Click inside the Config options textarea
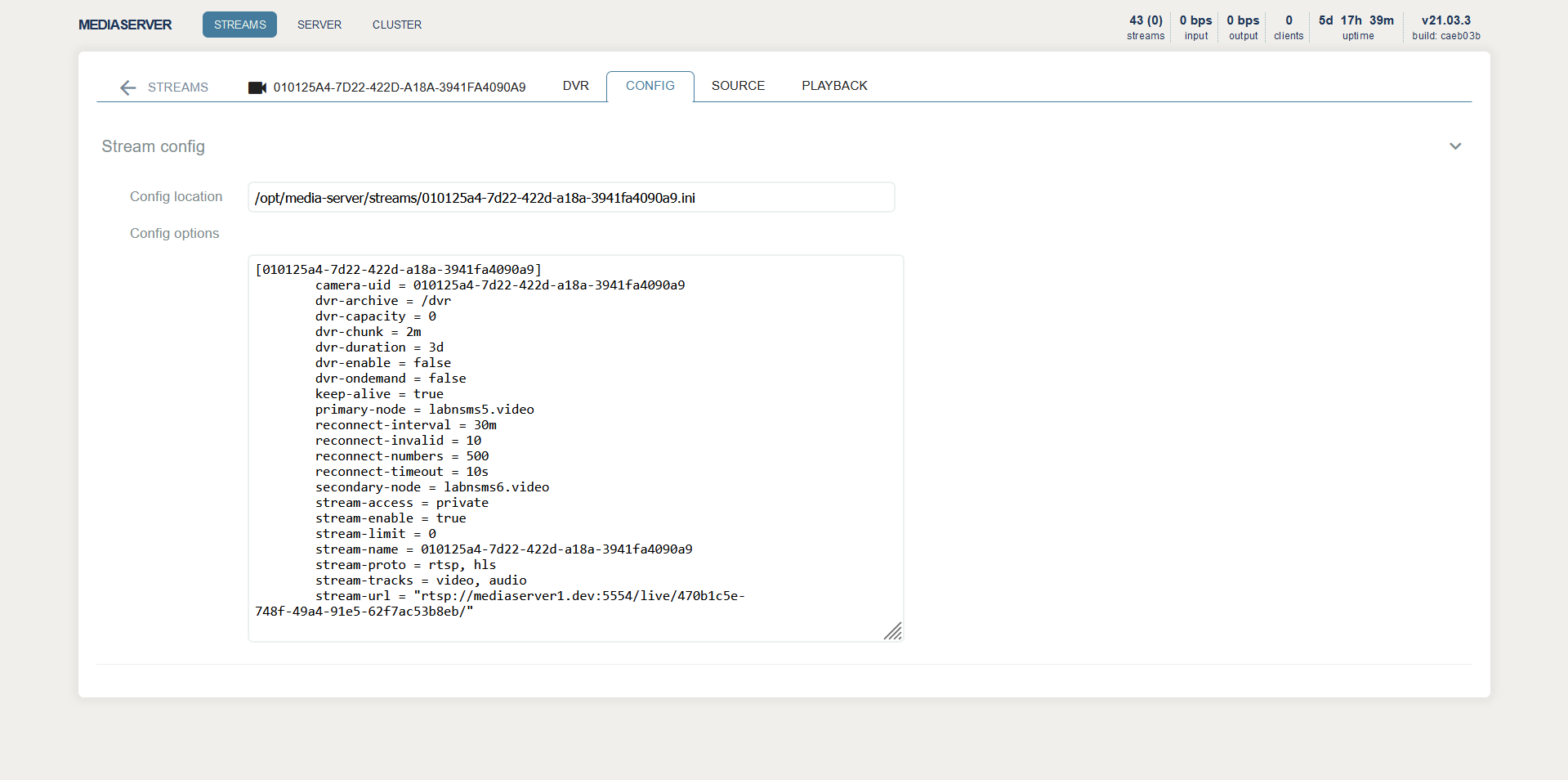Viewport: 1568px width, 780px height. click(x=575, y=448)
